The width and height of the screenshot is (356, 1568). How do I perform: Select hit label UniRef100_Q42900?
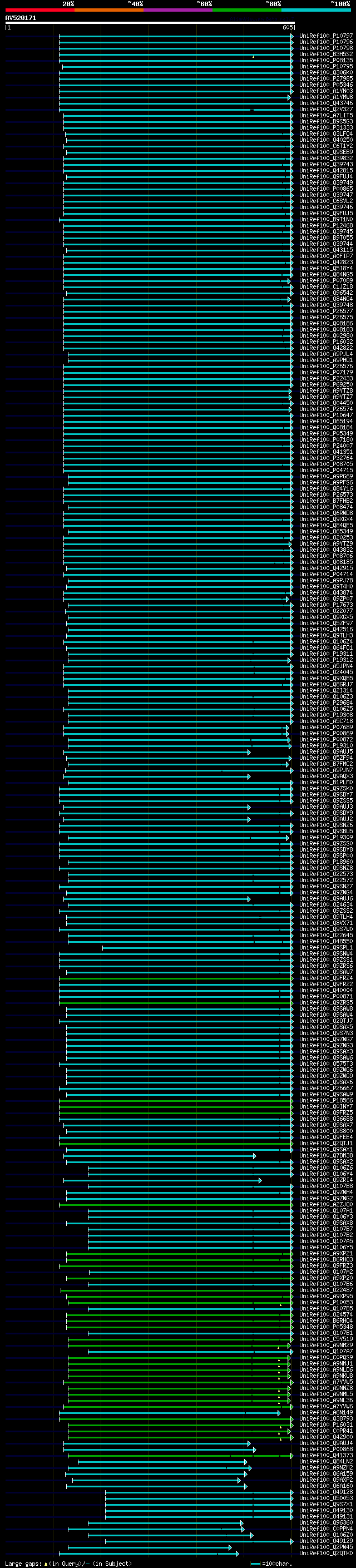click(326, 1437)
